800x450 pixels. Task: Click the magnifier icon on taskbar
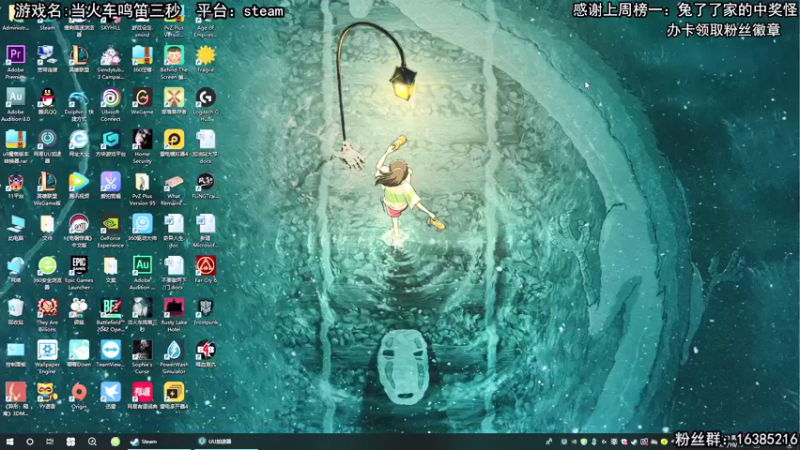[92, 441]
